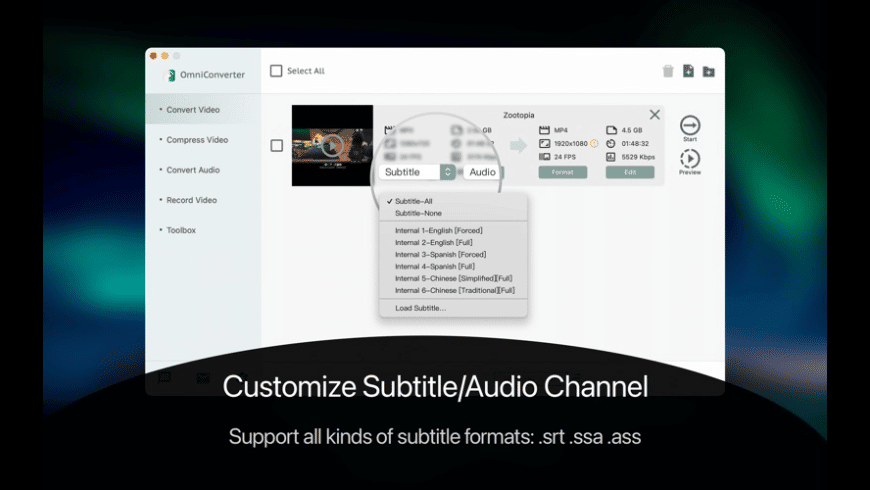Viewport: 870px width, 490px height.
Task: Click the add folder icon
Action: click(709, 72)
